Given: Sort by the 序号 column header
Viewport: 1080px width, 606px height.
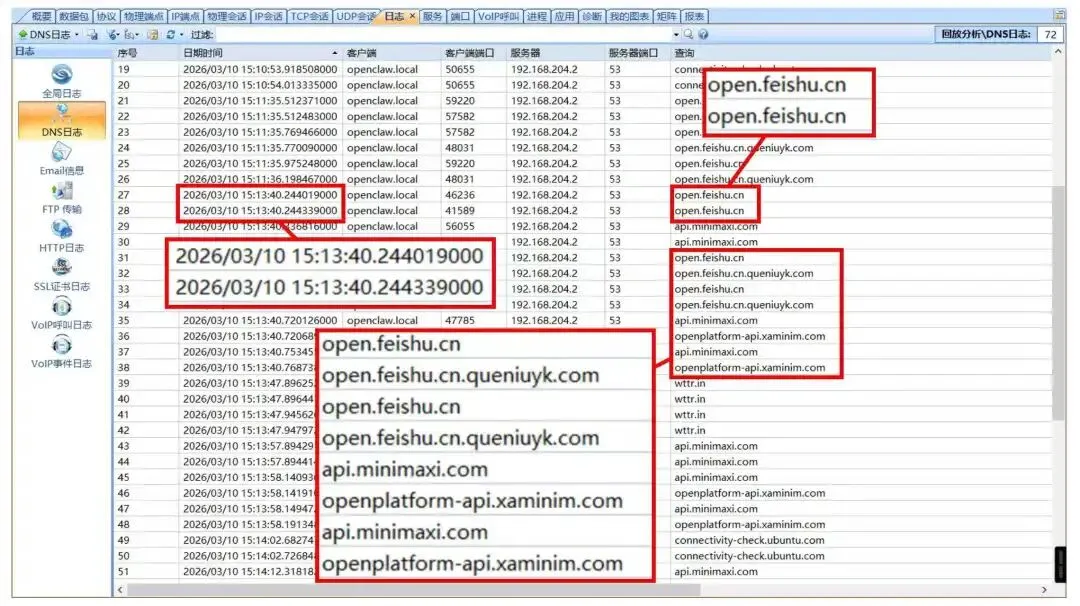Looking at the screenshot, I should click(146, 53).
